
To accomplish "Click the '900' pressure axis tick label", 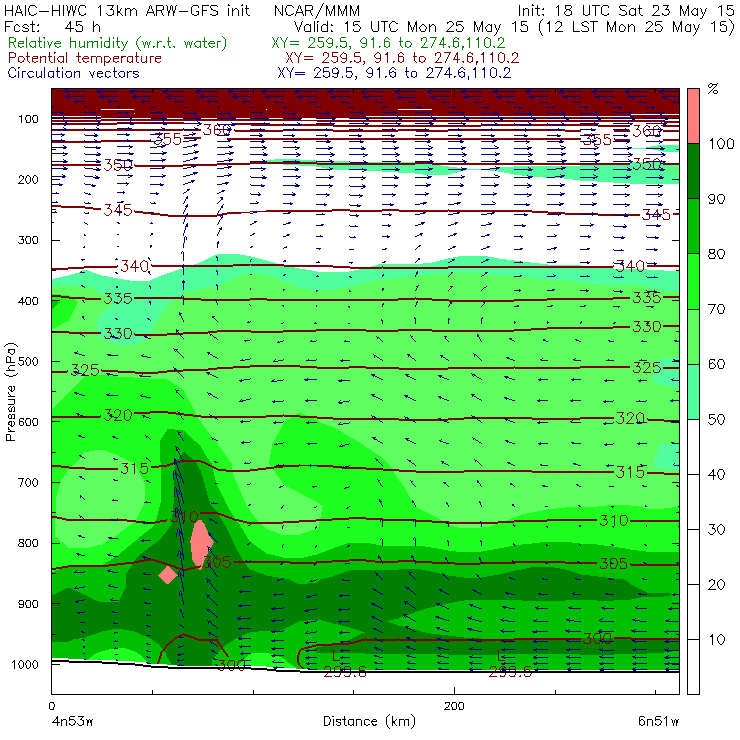I will [28, 604].
